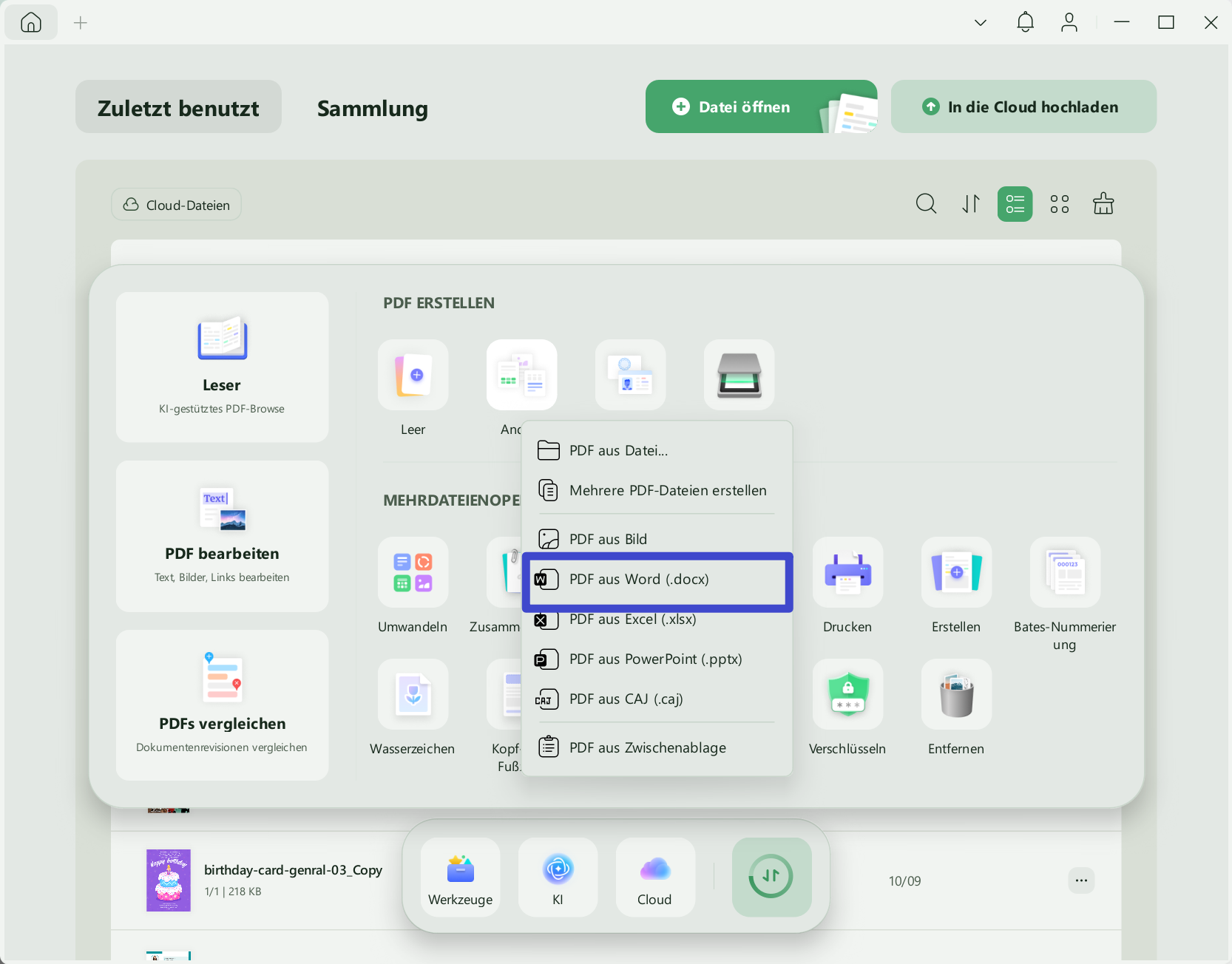Open the Wasserzeichen watermark tool
This screenshot has width=1232, height=964.
413,694
